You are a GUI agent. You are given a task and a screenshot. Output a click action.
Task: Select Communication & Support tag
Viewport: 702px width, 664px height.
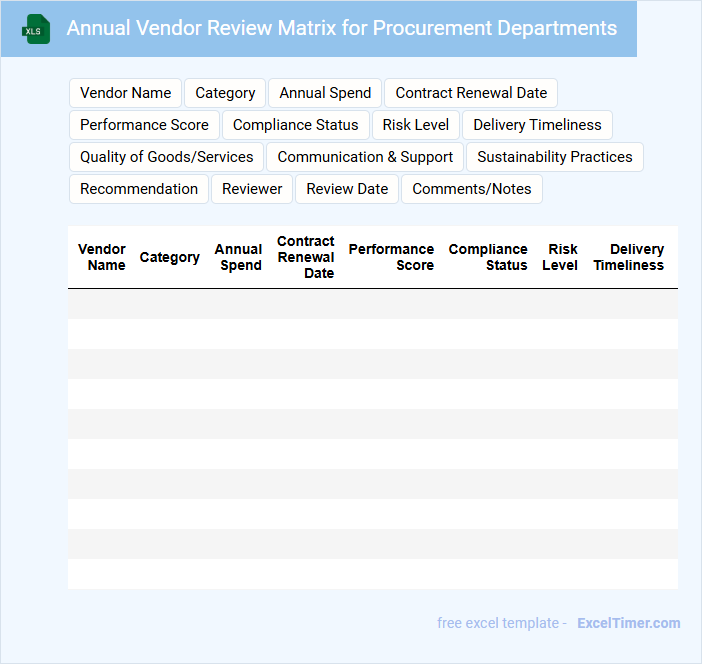coord(365,157)
